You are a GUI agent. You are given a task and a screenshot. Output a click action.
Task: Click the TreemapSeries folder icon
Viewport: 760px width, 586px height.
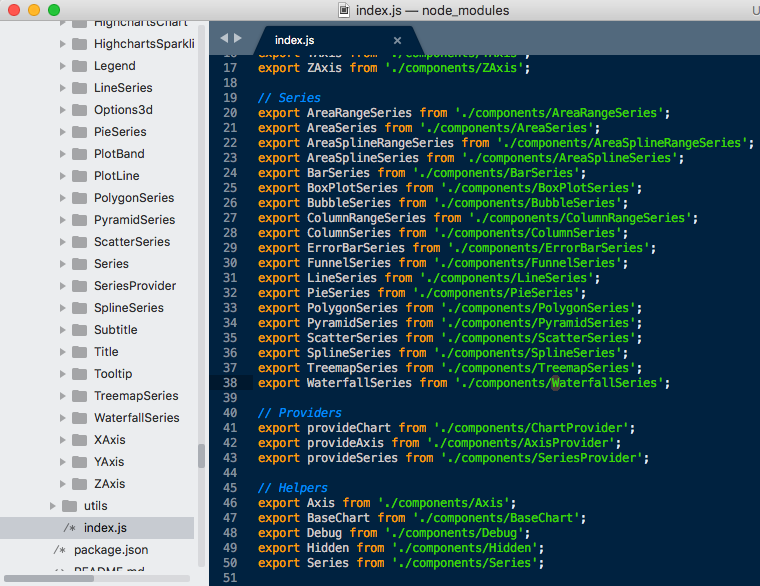(x=79, y=396)
